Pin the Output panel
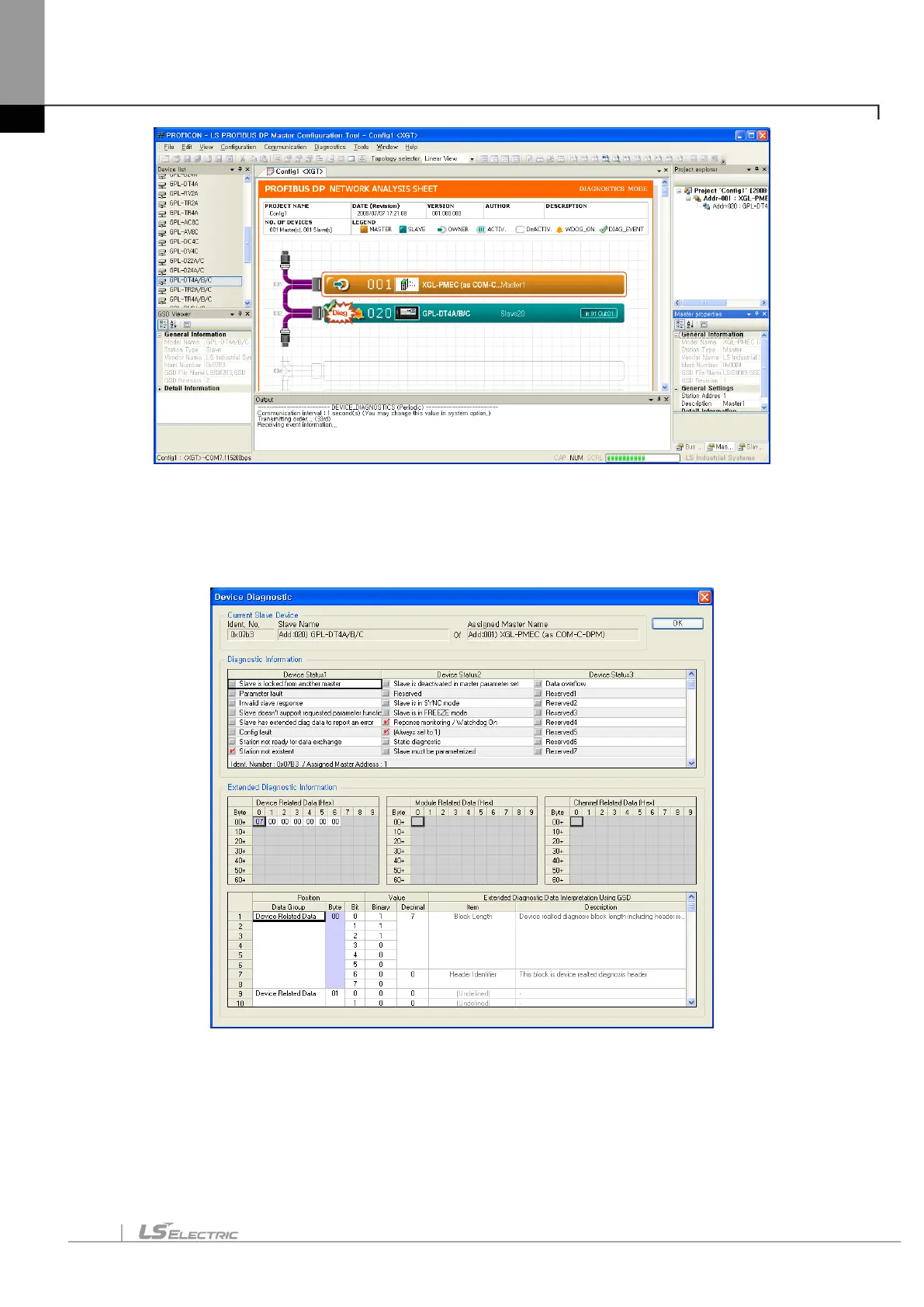Image resolution: width=924 pixels, height=1307 pixels. pos(658,400)
